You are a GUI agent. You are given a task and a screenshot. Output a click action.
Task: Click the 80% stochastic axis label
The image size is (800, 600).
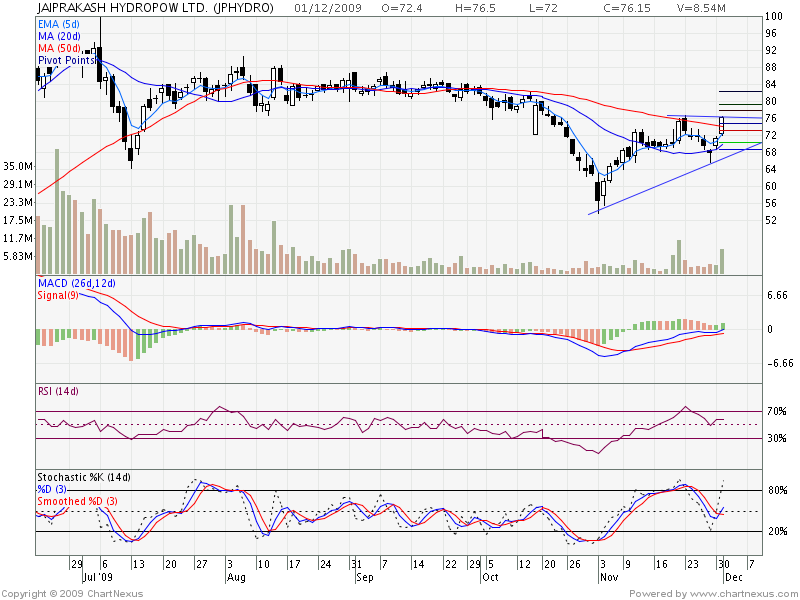click(778, 490)
